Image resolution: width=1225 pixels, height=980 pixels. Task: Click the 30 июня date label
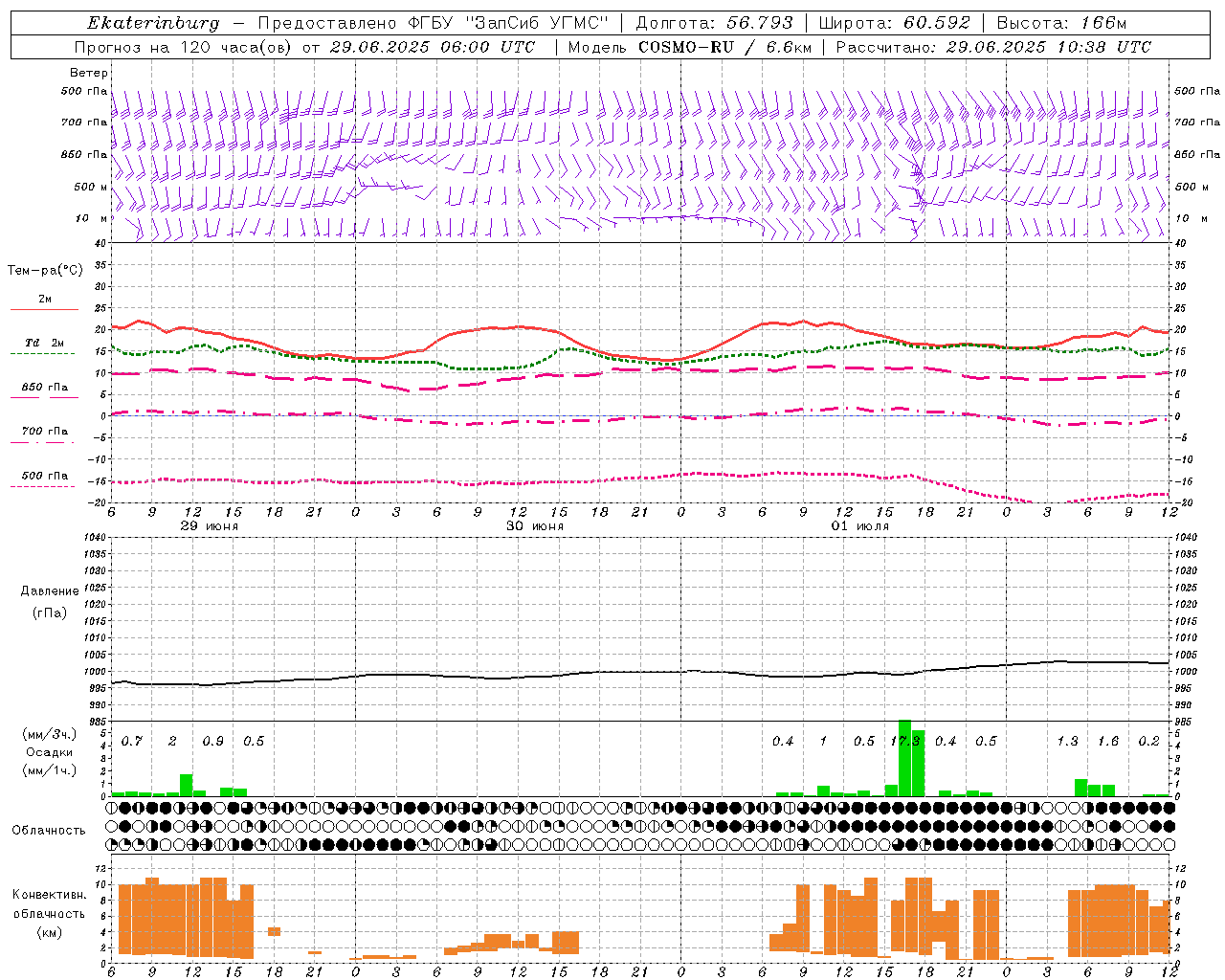535,526
